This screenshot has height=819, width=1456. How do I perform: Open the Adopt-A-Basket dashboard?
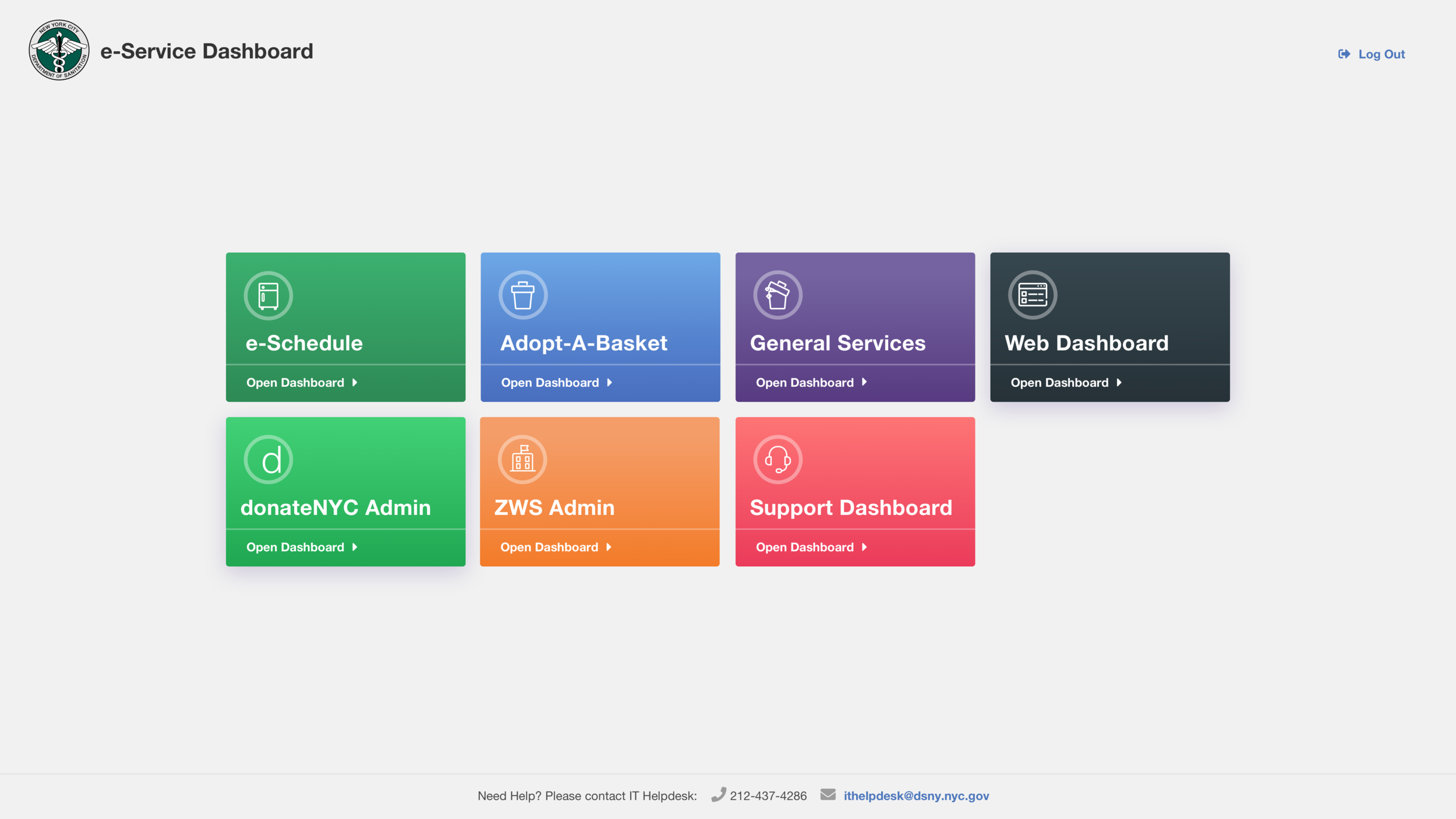(549, 382)
